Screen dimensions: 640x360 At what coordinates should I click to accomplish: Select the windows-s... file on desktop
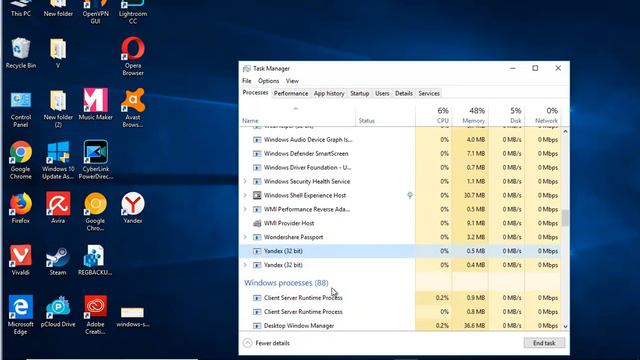point(133,318)
